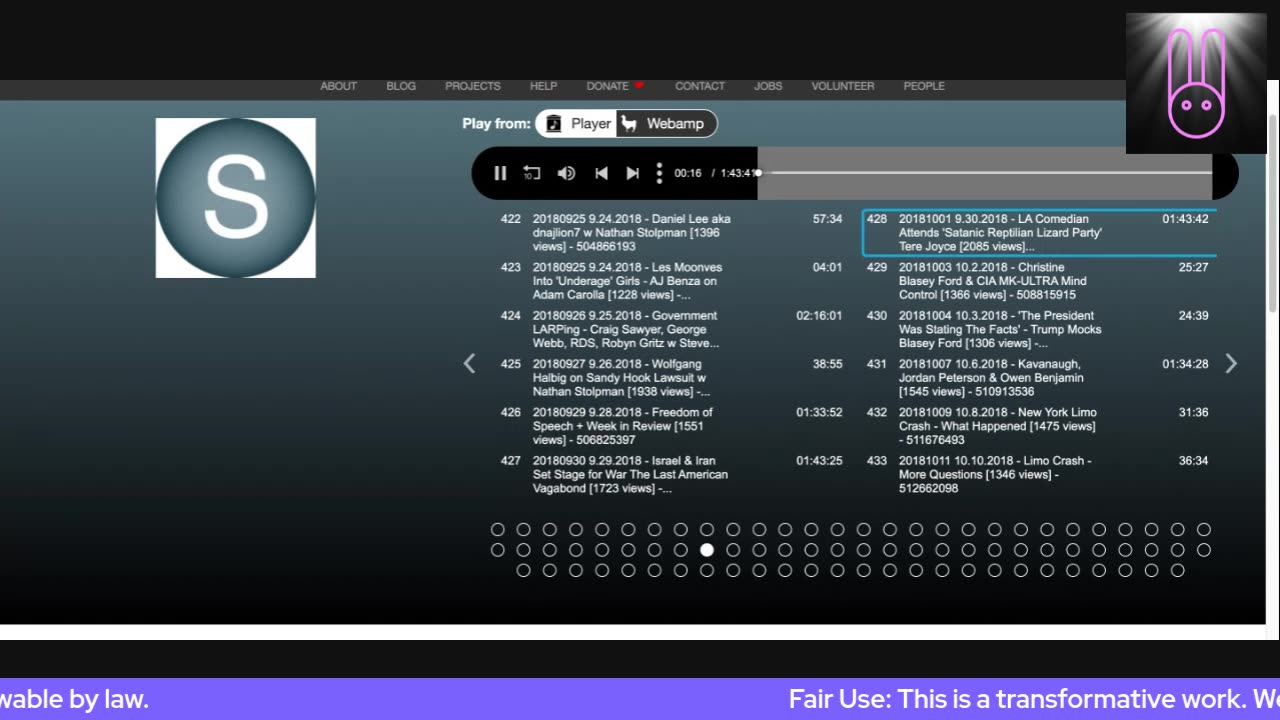Mute with the speaker volume icon
The image size is (1280, 720).
click(x=566, y=173)
